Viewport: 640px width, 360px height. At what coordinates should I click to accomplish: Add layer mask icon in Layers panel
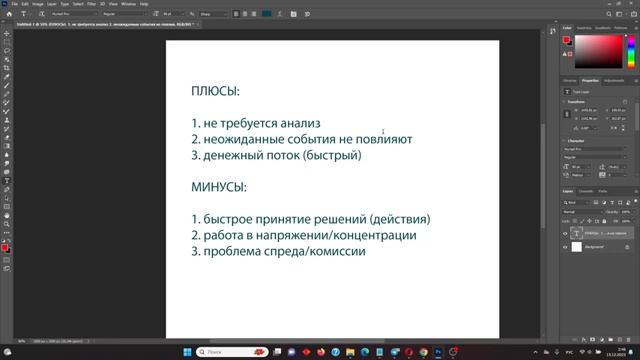(593, 340)
